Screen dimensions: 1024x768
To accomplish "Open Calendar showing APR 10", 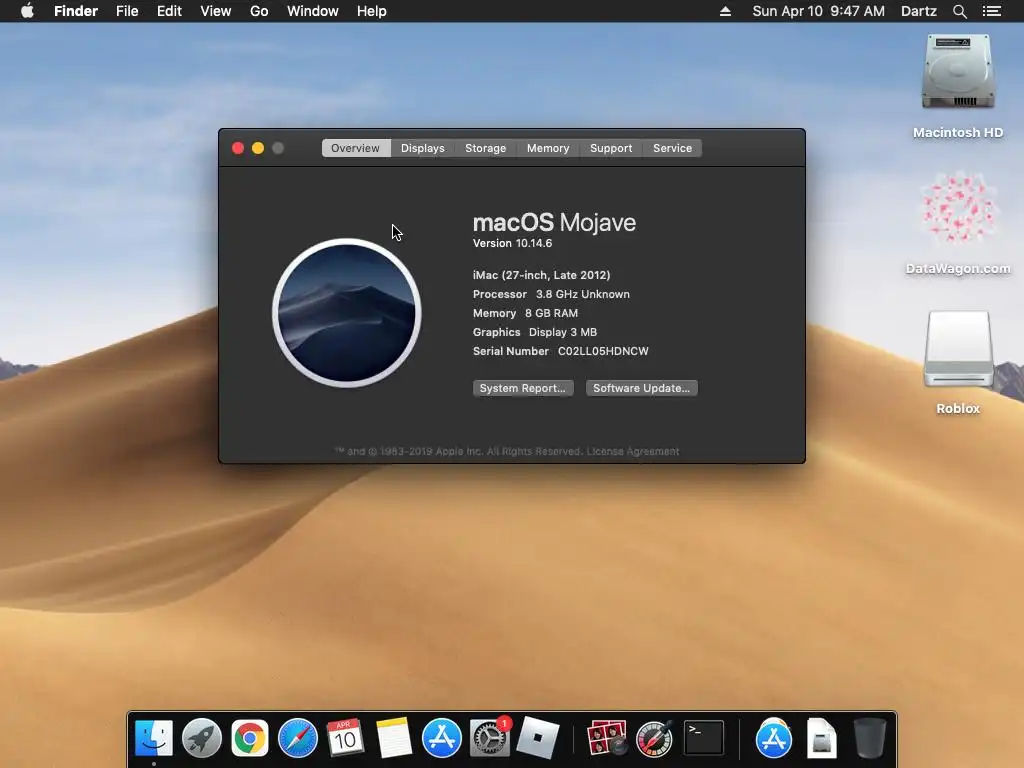I will (x=345, y=738).
